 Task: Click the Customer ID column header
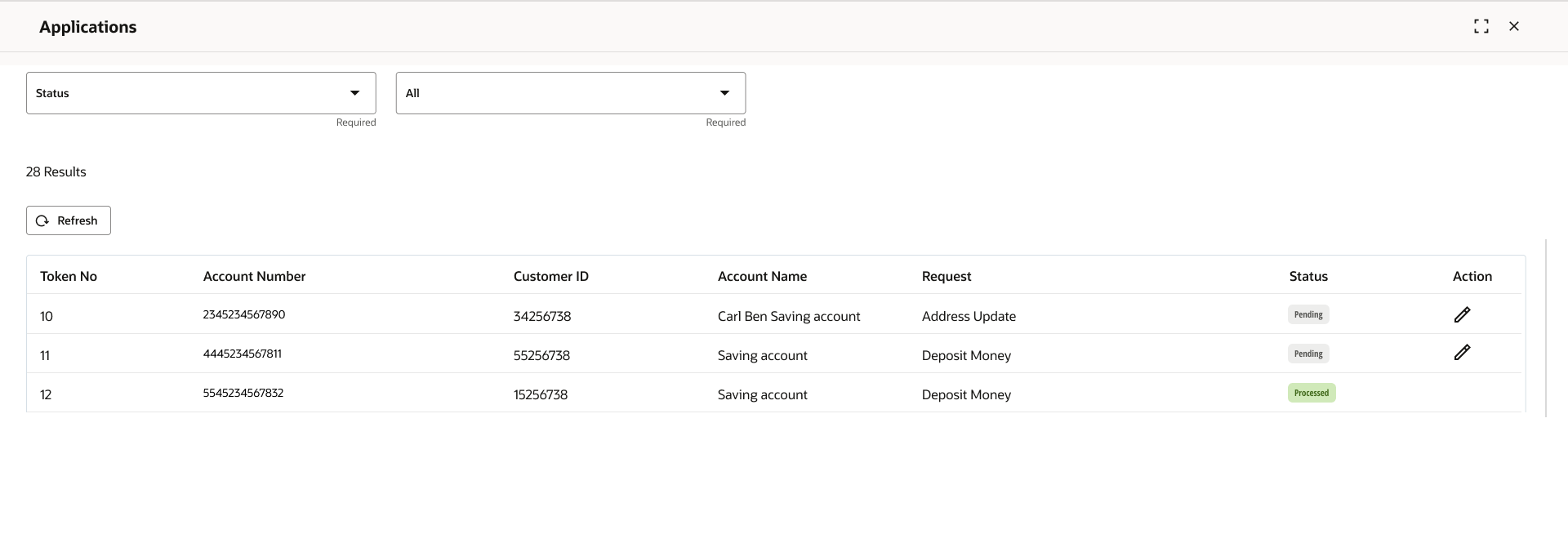coord(550,276)
